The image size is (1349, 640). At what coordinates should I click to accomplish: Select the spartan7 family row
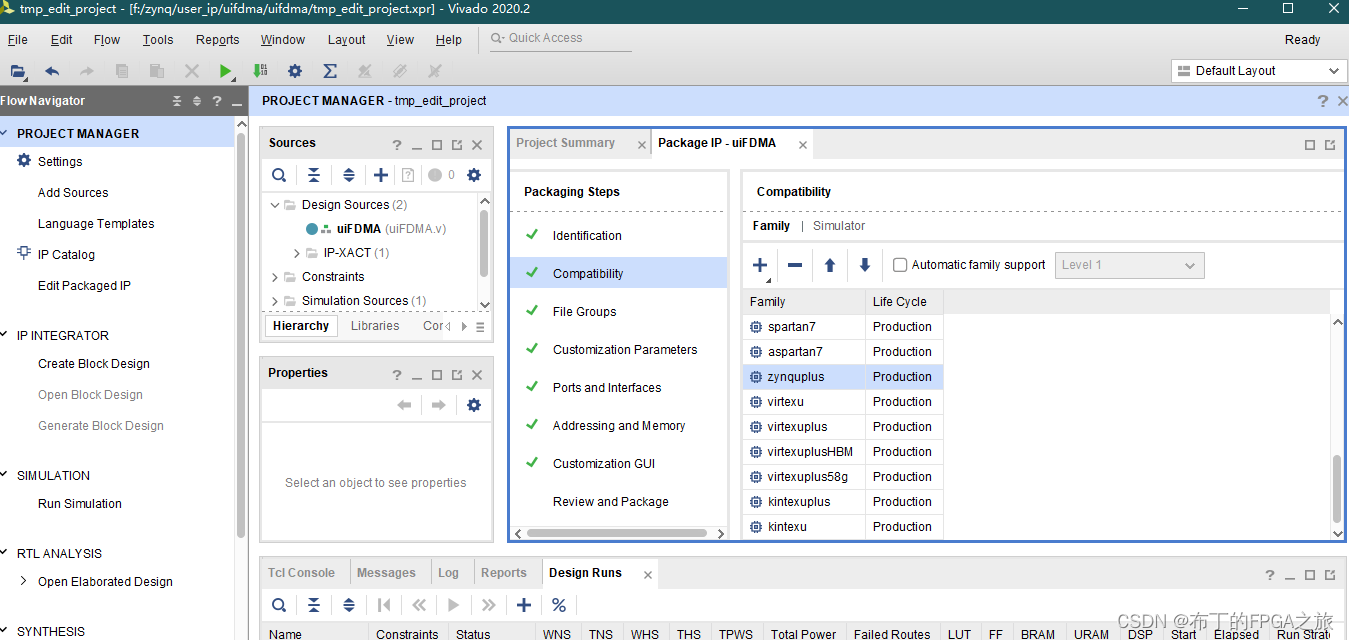click(x=843, y=327)
